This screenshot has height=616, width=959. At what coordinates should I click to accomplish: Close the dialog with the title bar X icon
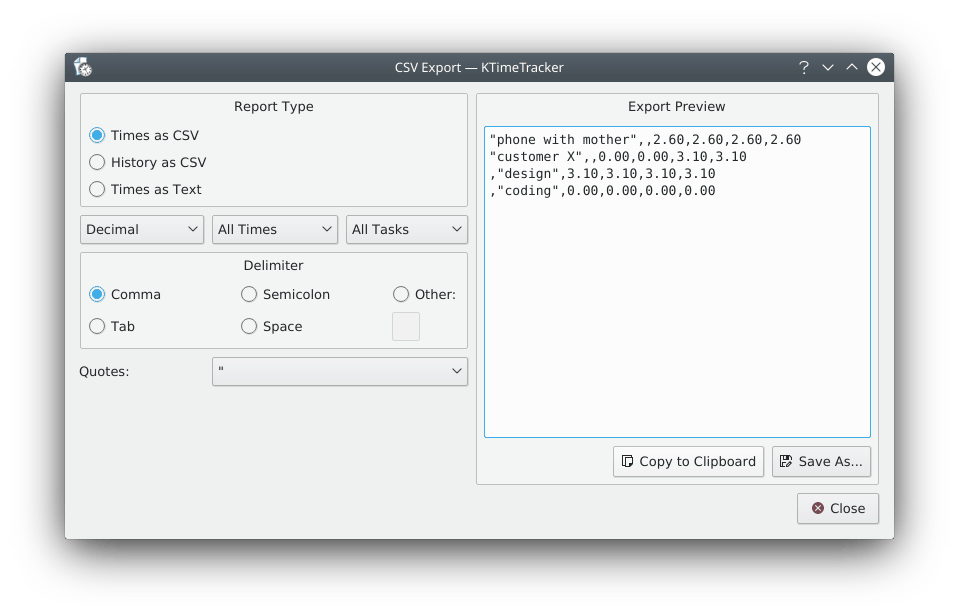click(876, 67)
